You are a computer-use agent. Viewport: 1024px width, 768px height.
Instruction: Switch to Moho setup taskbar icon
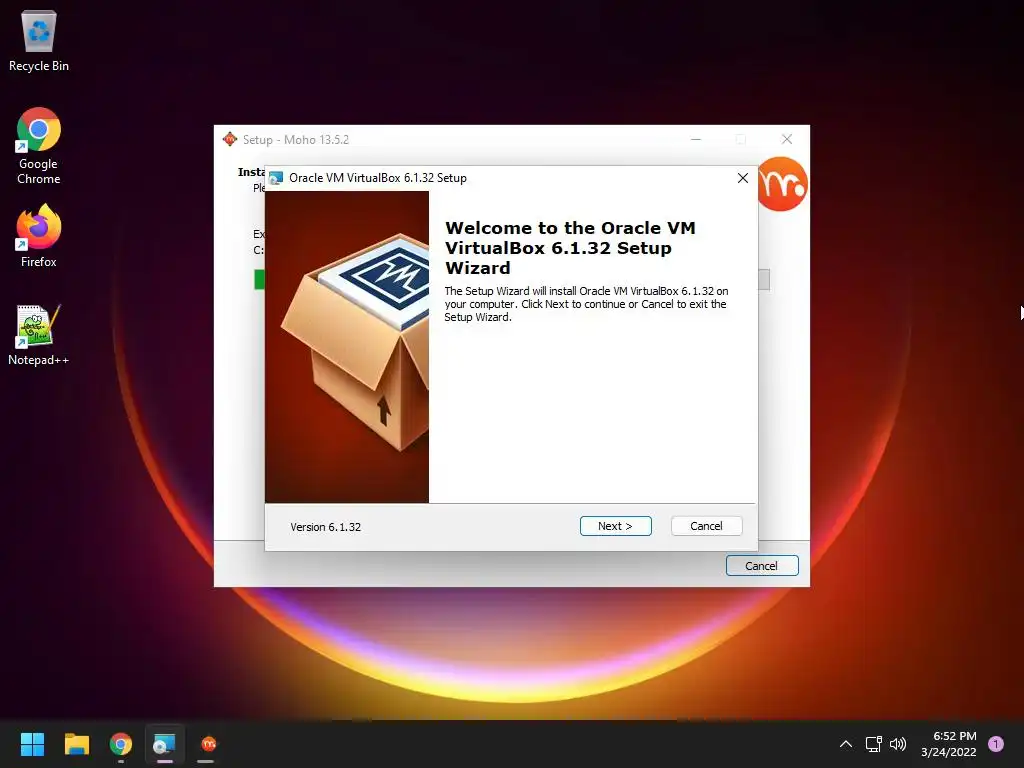point(208,744)
